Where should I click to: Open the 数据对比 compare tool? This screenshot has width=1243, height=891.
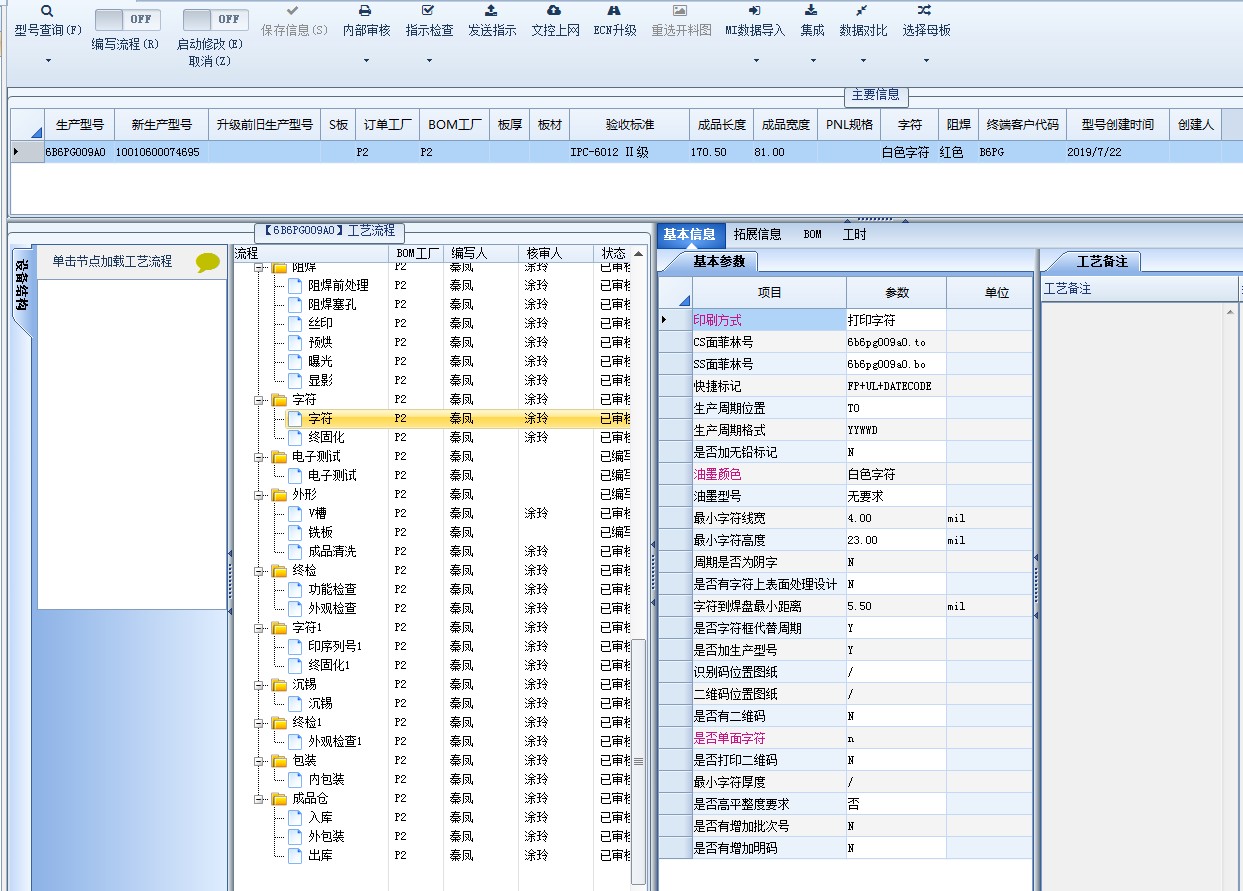tap(862, 21)
